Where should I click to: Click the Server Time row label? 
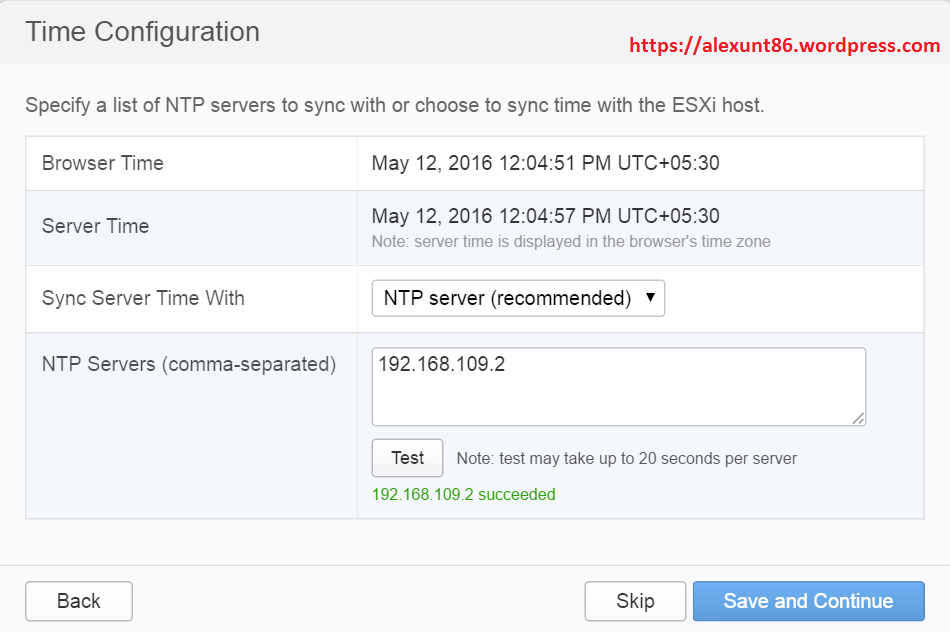(x=96, y=226)
